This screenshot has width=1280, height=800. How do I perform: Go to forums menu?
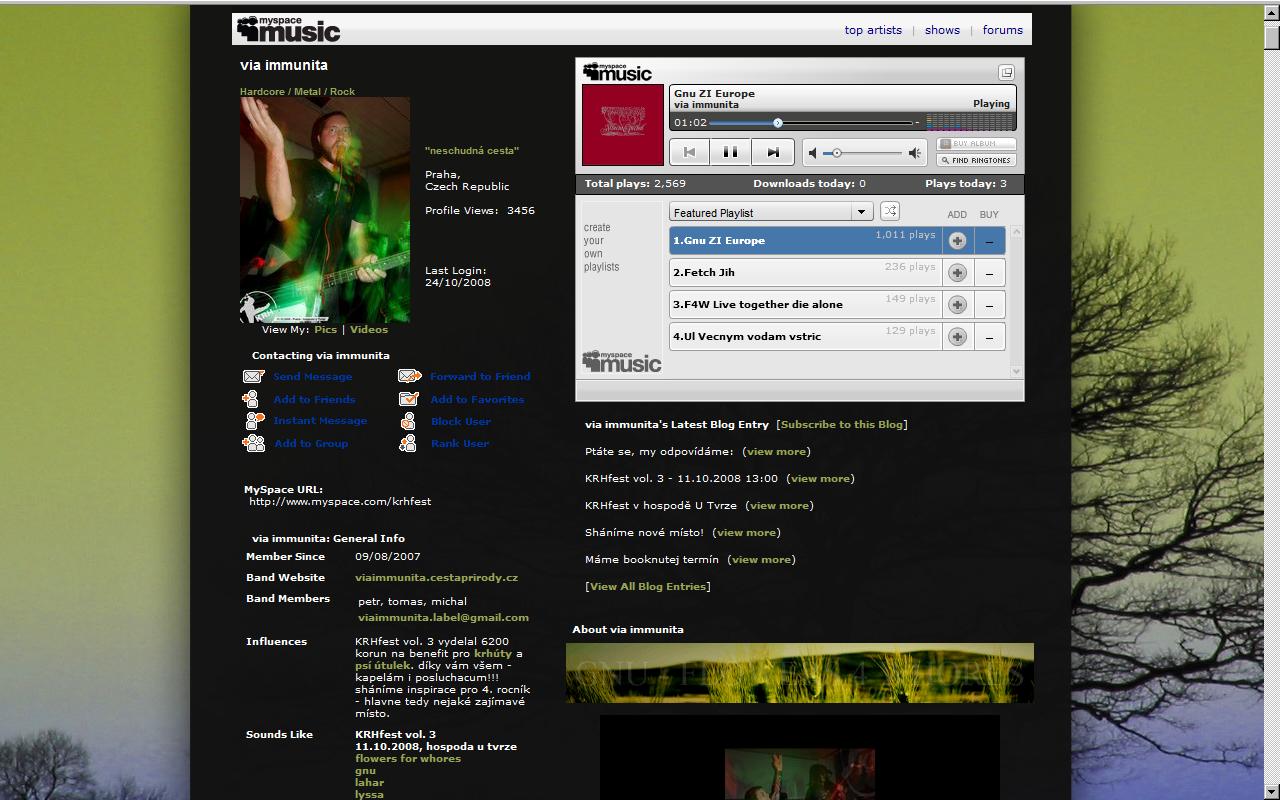(x=1002, y=30)
